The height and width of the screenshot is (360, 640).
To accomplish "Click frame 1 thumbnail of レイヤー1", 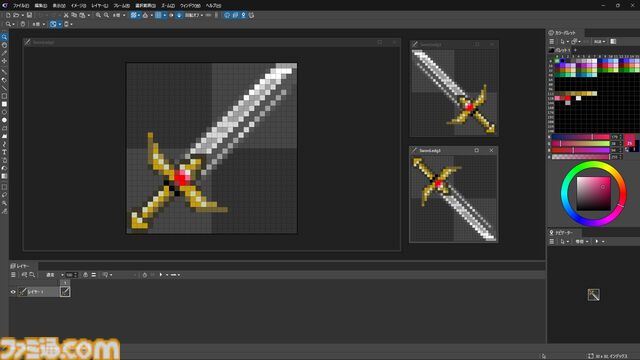I will pos(65,291).
